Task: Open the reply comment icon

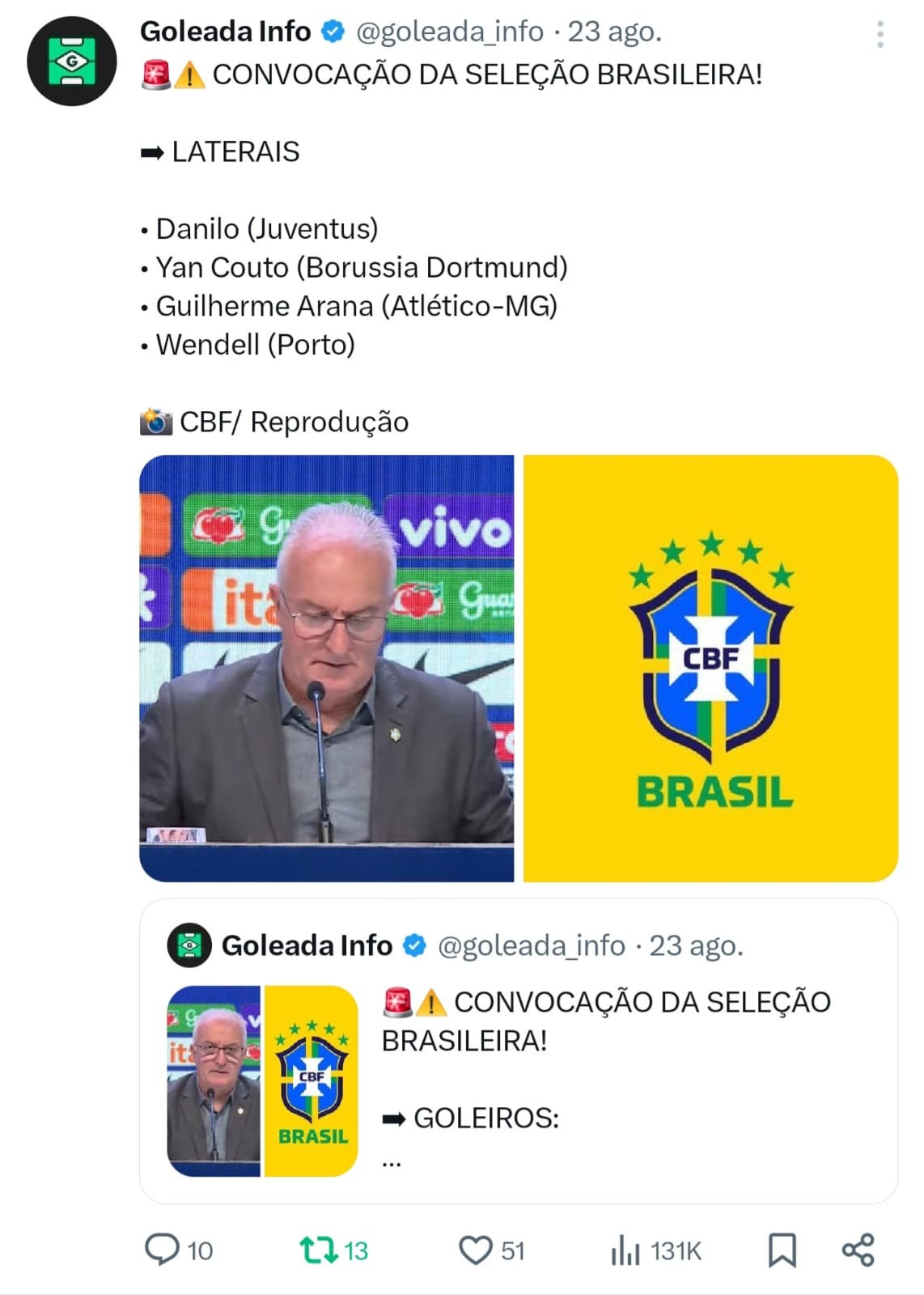Action: [x=162, y=1249]
